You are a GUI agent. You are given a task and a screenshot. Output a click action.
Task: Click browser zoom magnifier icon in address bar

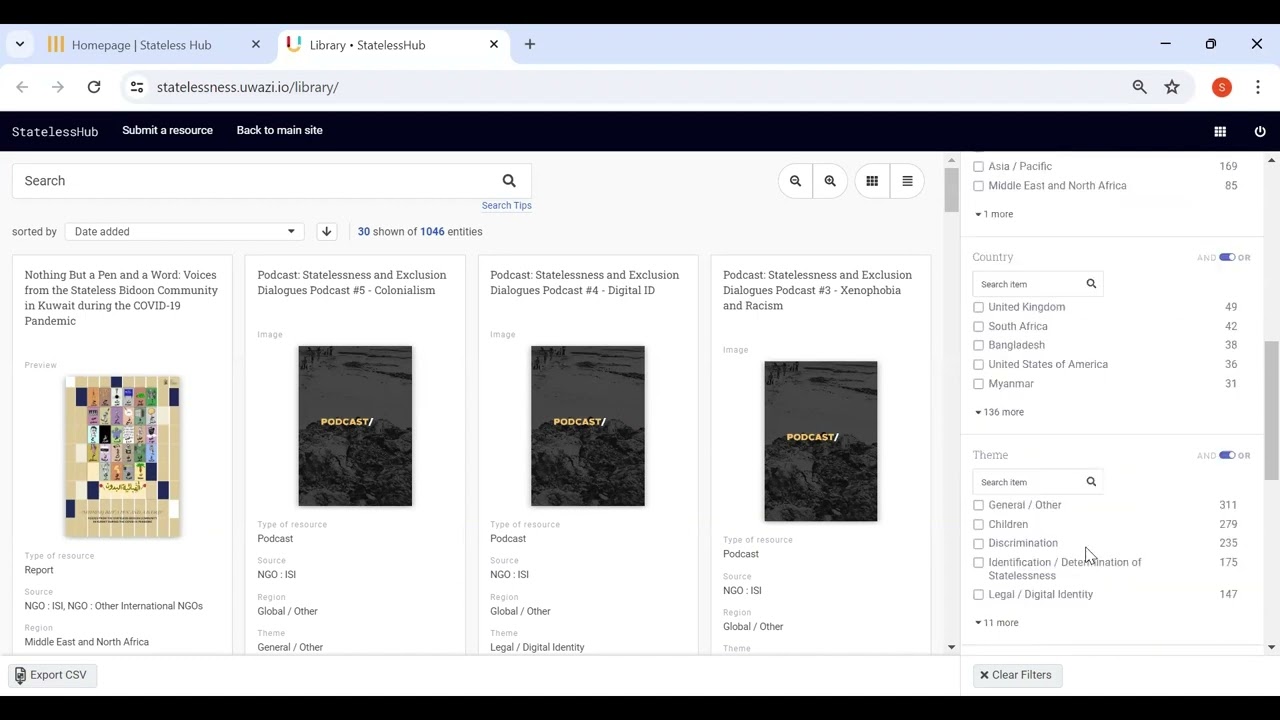1139,87
